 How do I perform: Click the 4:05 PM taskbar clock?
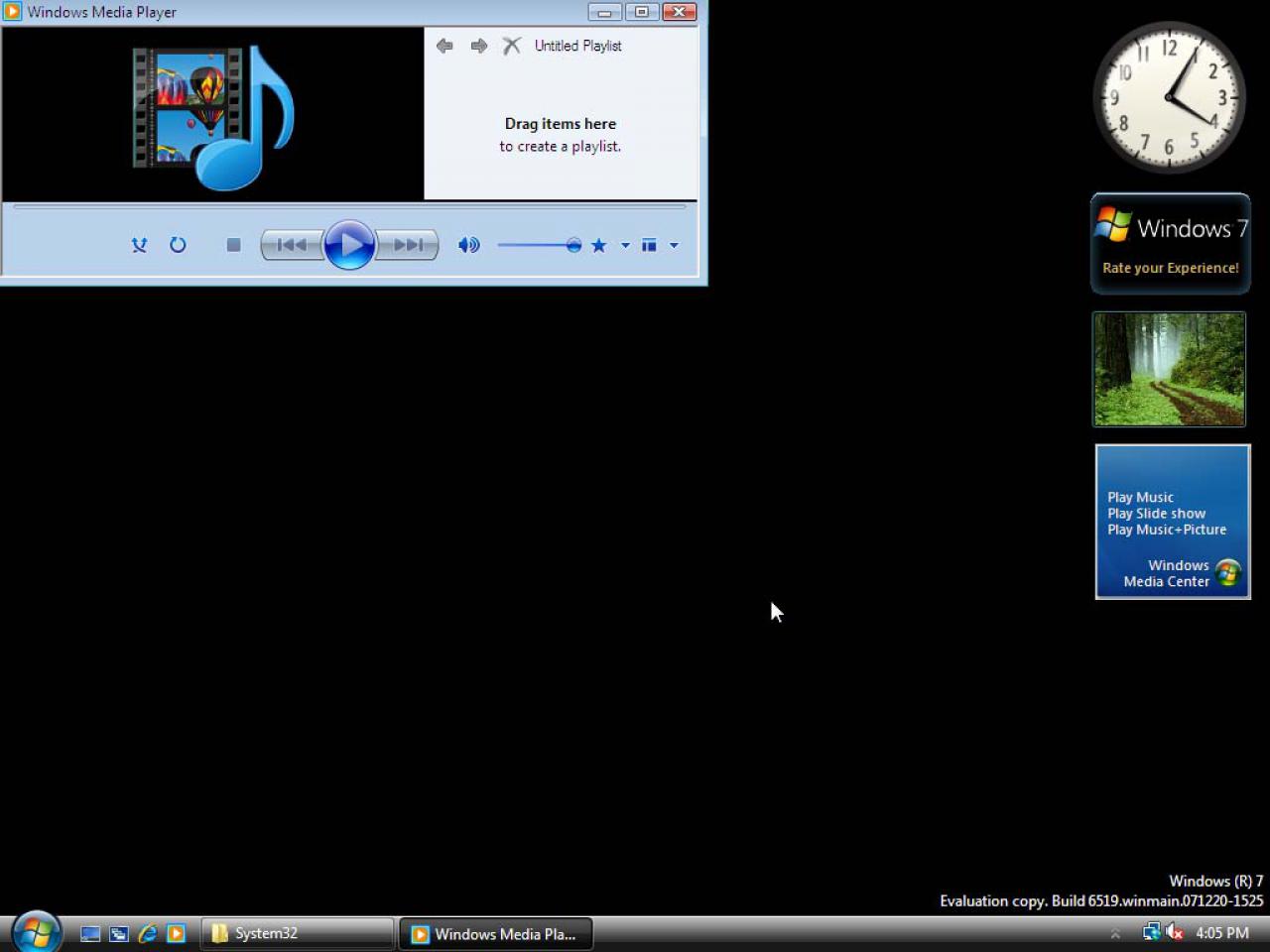click(x=1222, y=933)
